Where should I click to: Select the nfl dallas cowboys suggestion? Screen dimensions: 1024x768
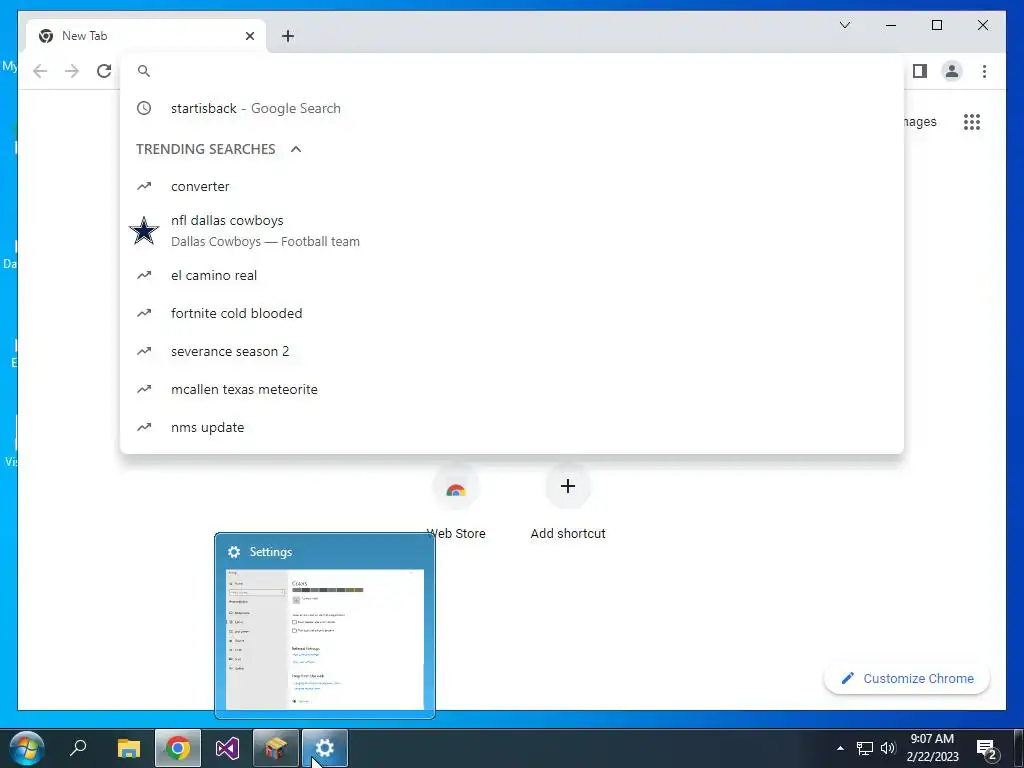coord(512,231)
